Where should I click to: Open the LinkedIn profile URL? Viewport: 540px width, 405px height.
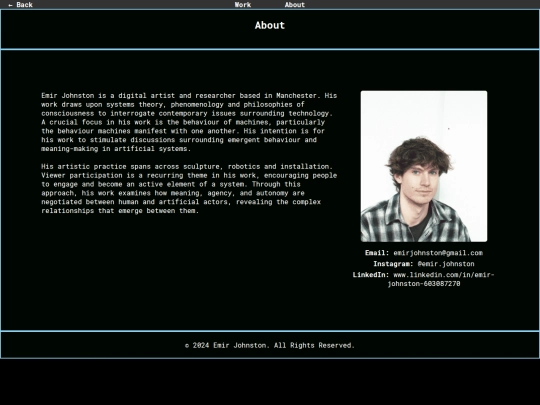pos(441,279)
